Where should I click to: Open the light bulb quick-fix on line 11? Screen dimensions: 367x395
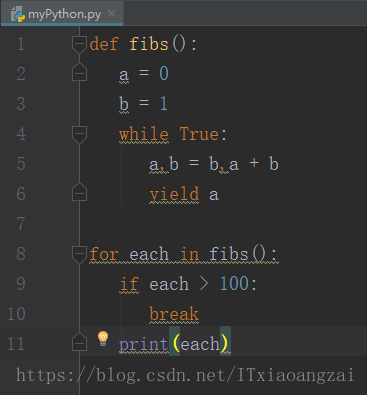(x=103, y=339)
